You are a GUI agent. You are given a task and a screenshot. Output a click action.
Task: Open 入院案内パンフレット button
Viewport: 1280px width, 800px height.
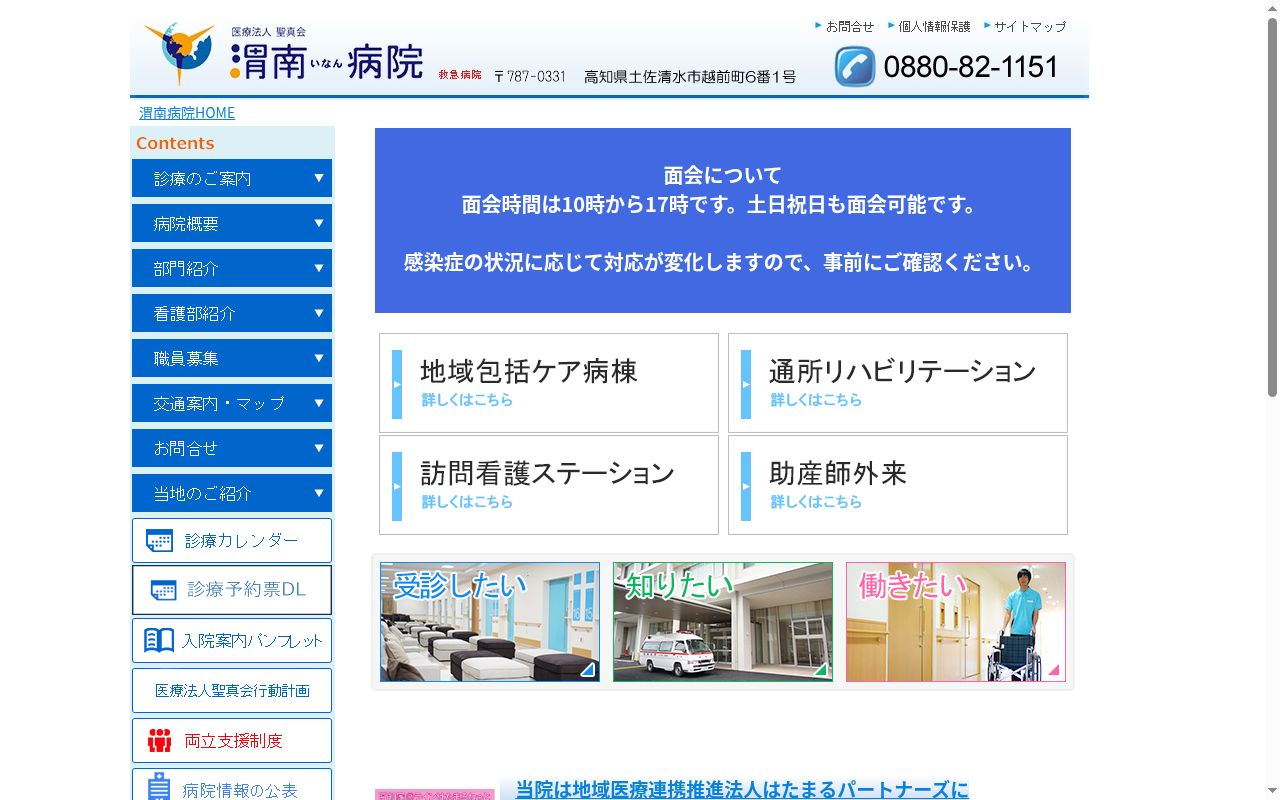point(232,640)
